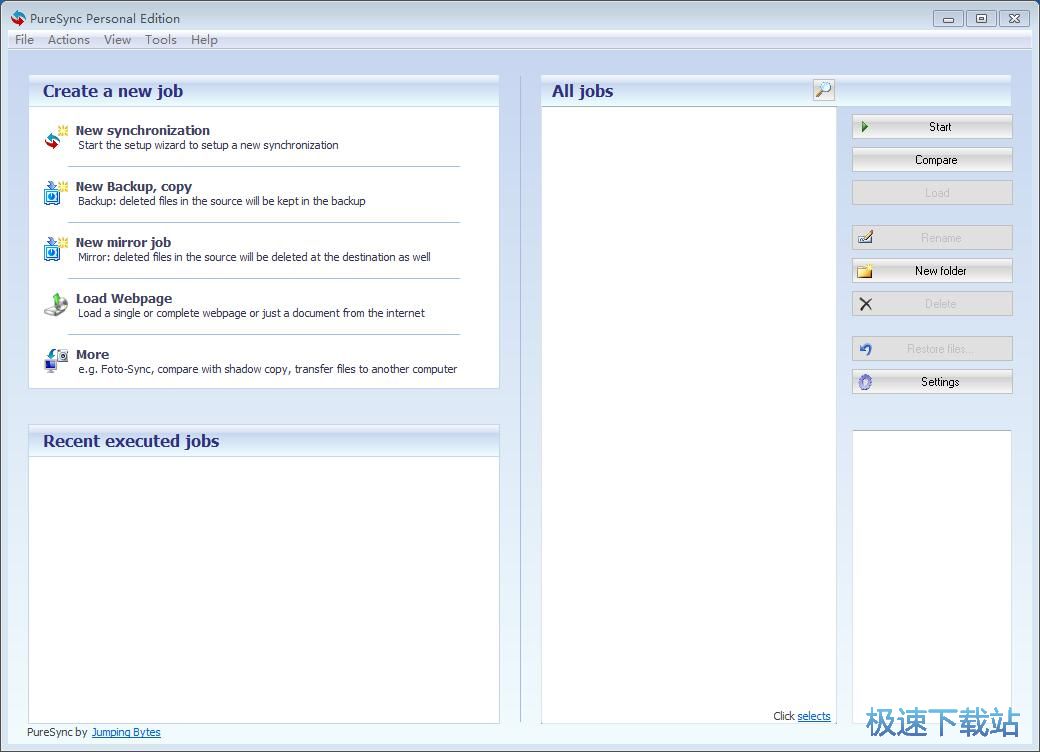This screenshot has width=1040, height=752.
Task: Click the pencil icon on Rename button
Action: 866,237
